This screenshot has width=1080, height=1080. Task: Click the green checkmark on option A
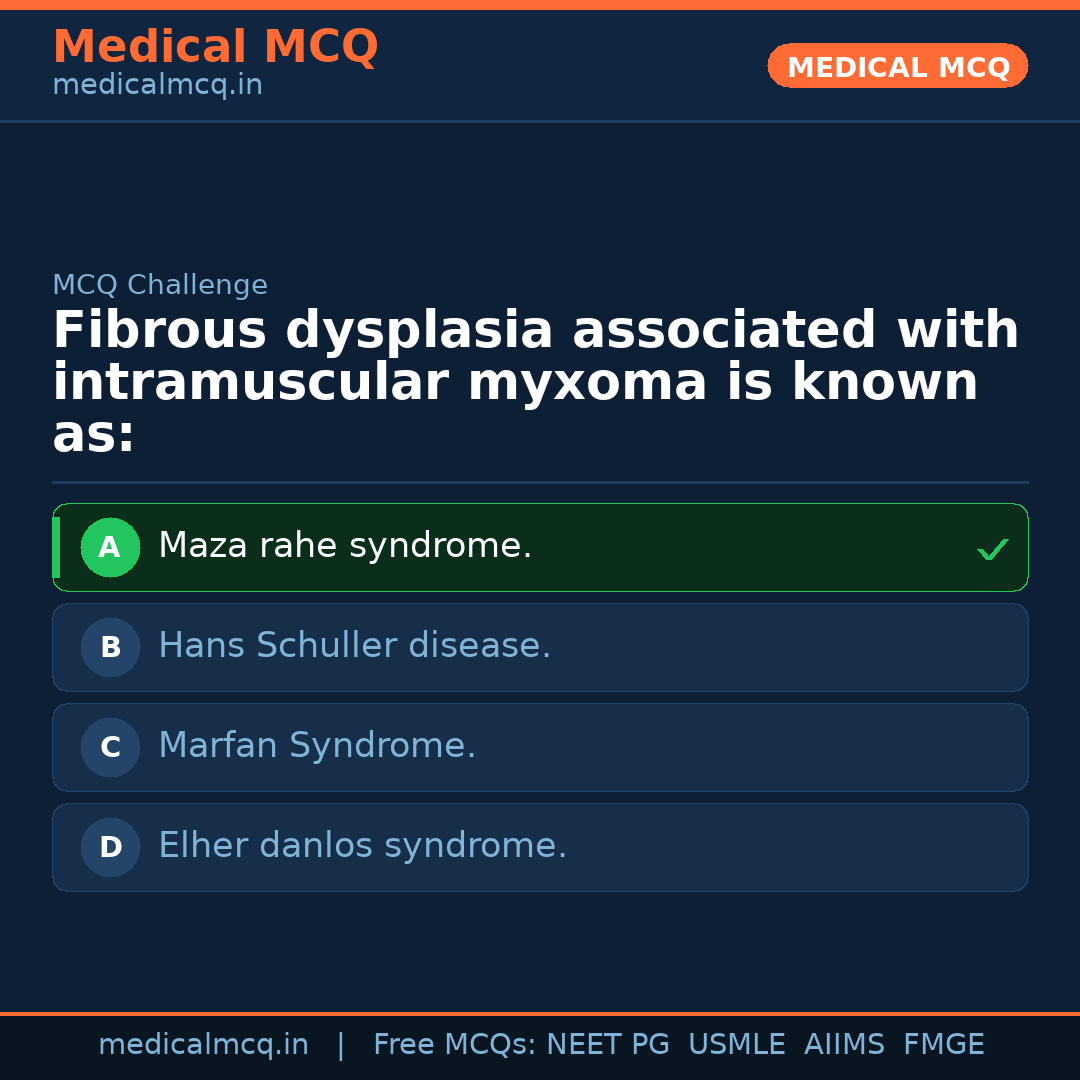(992, 549)
